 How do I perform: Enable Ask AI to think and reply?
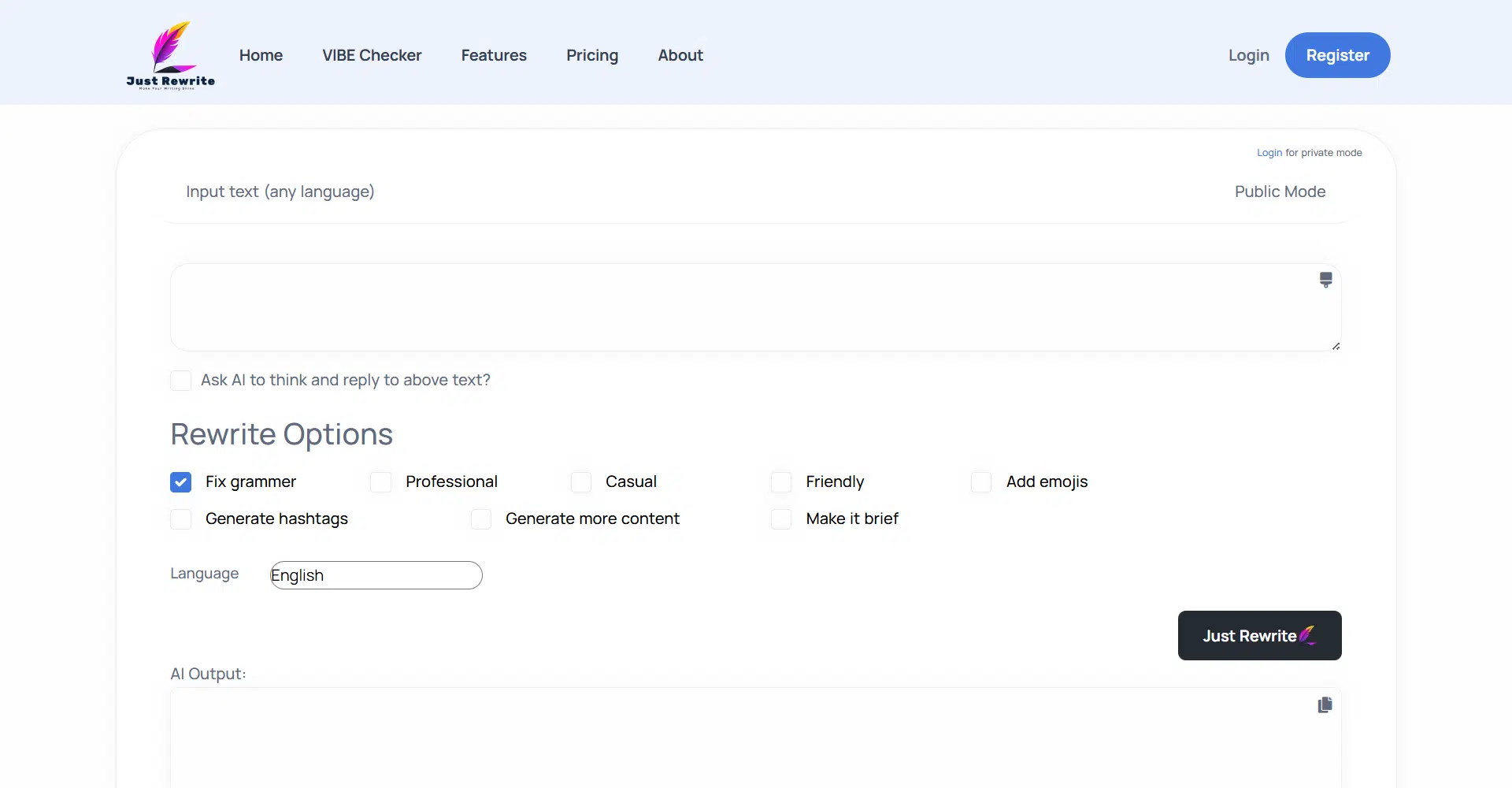[x=181, y=381]
